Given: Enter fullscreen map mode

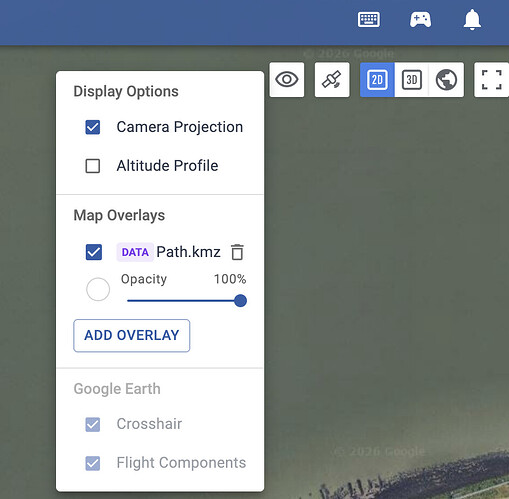Looking at the screenshot, I should [x=492, y=80].
